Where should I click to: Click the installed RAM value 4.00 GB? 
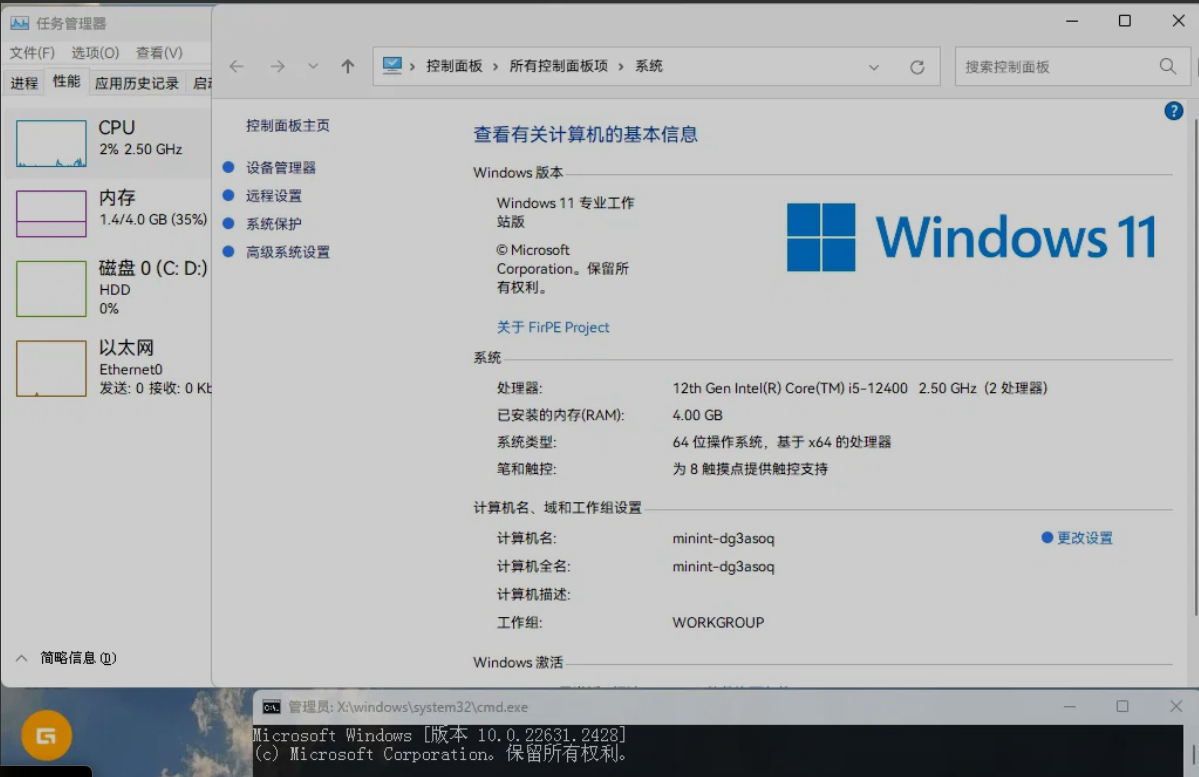pyautogui.click(x=697, y=415)
